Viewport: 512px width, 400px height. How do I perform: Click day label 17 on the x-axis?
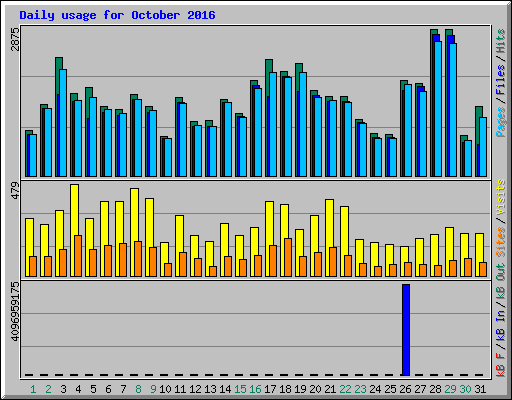tap(270, 389)
